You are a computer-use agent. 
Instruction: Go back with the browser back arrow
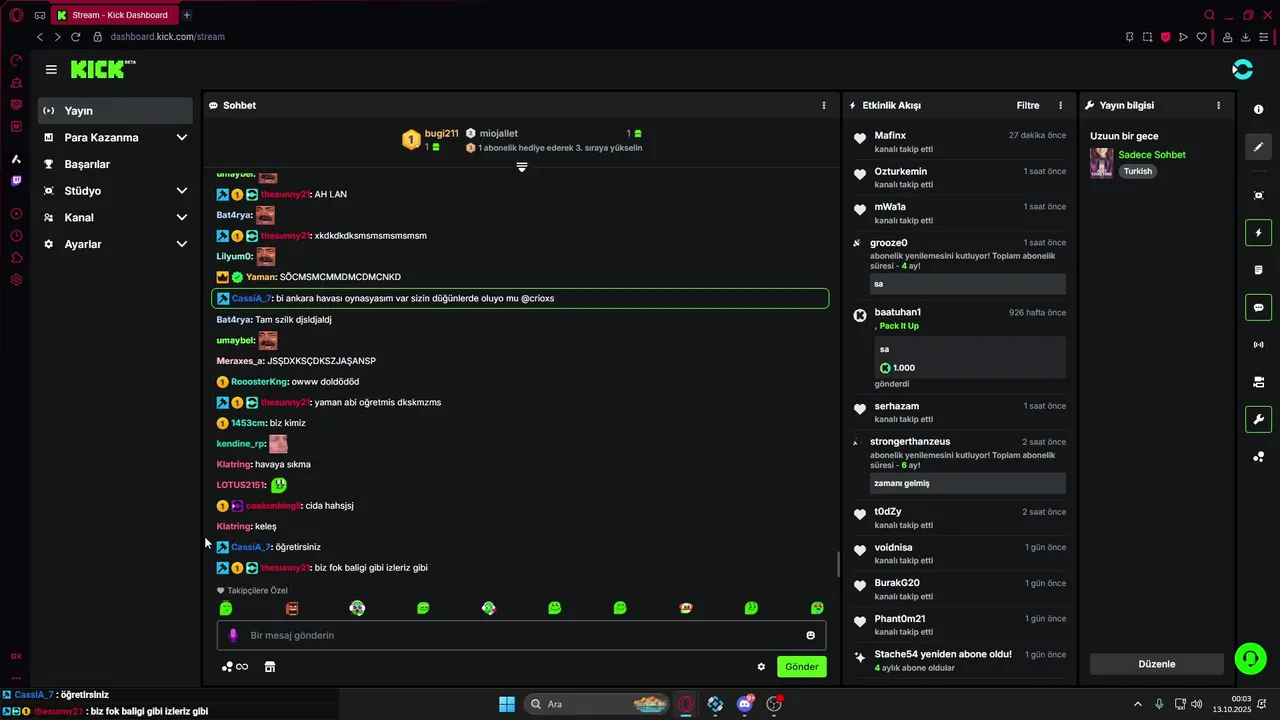pos(40,37)
